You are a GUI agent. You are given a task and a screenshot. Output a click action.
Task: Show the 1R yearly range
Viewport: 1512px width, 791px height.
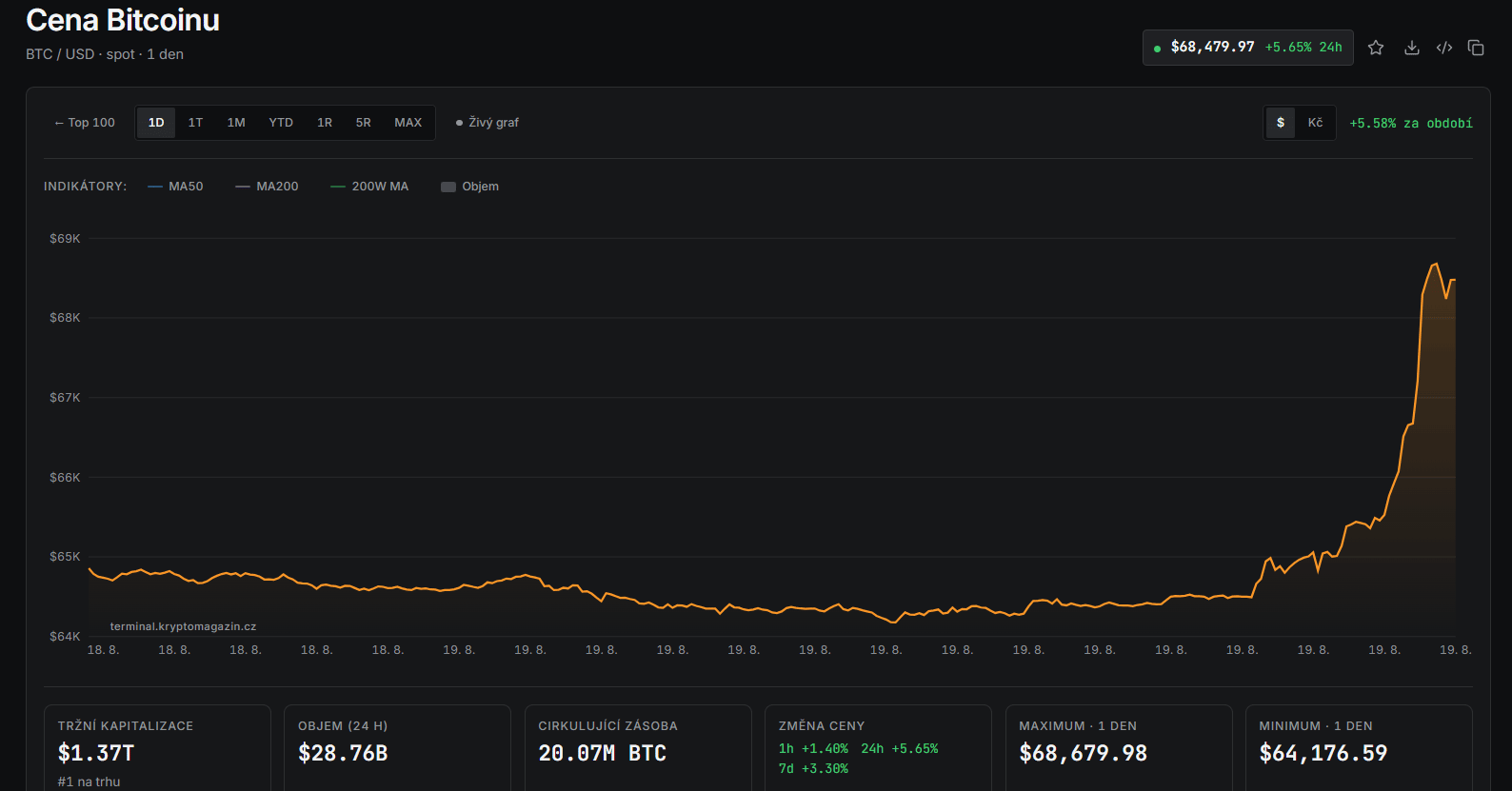325,123
